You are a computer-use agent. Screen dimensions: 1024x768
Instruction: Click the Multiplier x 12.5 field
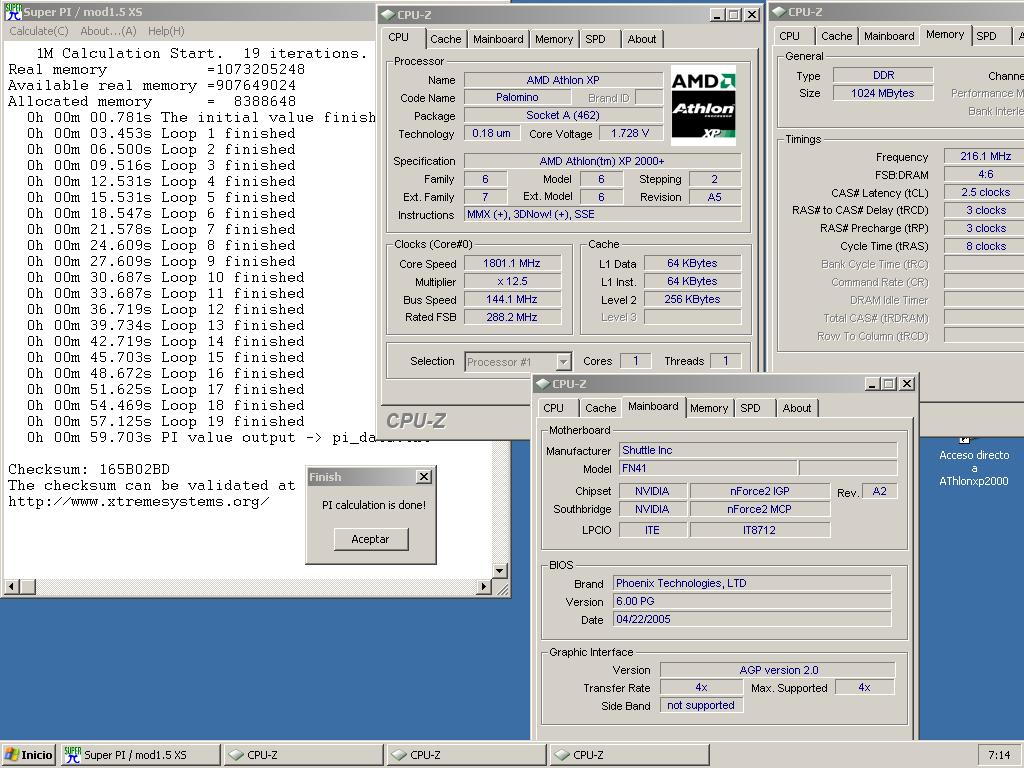coord(512,281)
